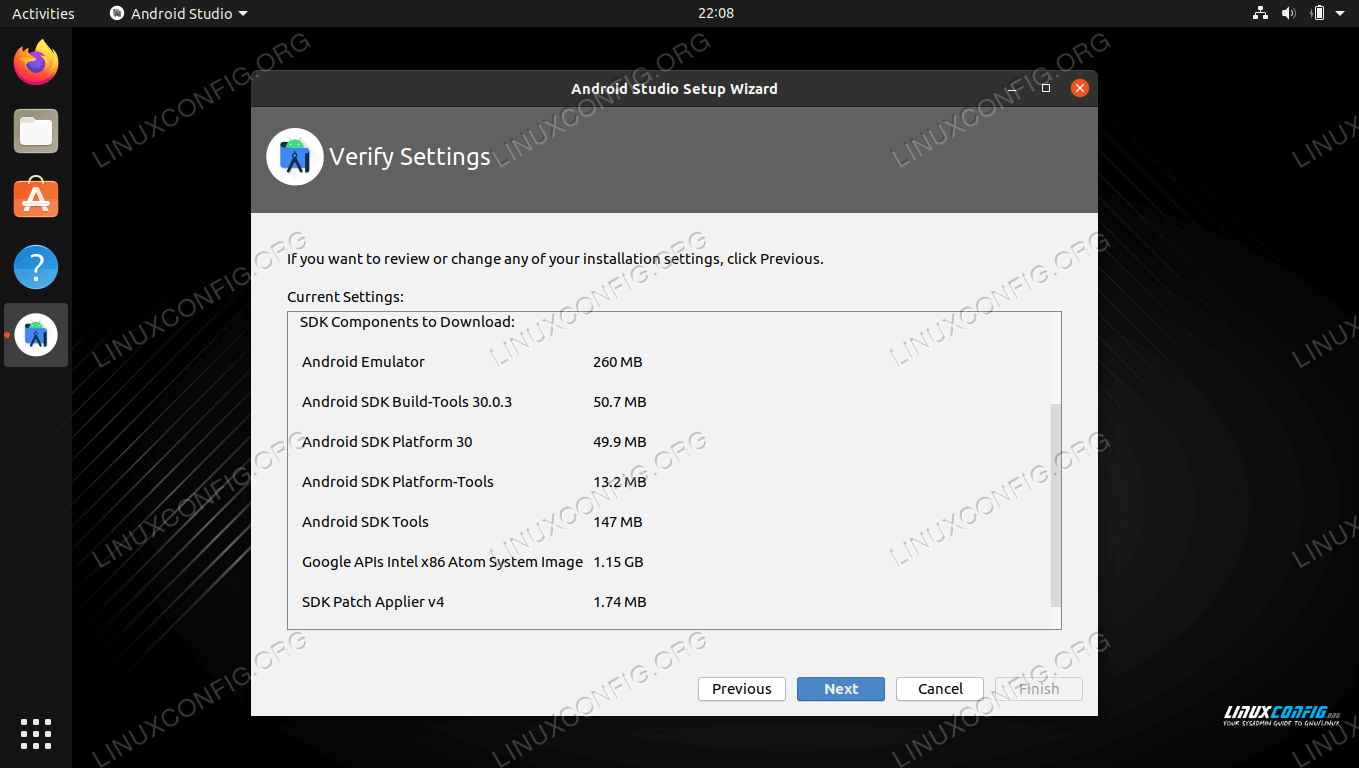1359x768 pixels.
Task: Click the Current Settings vertical scrollbar
Action: click(1055, 505)
